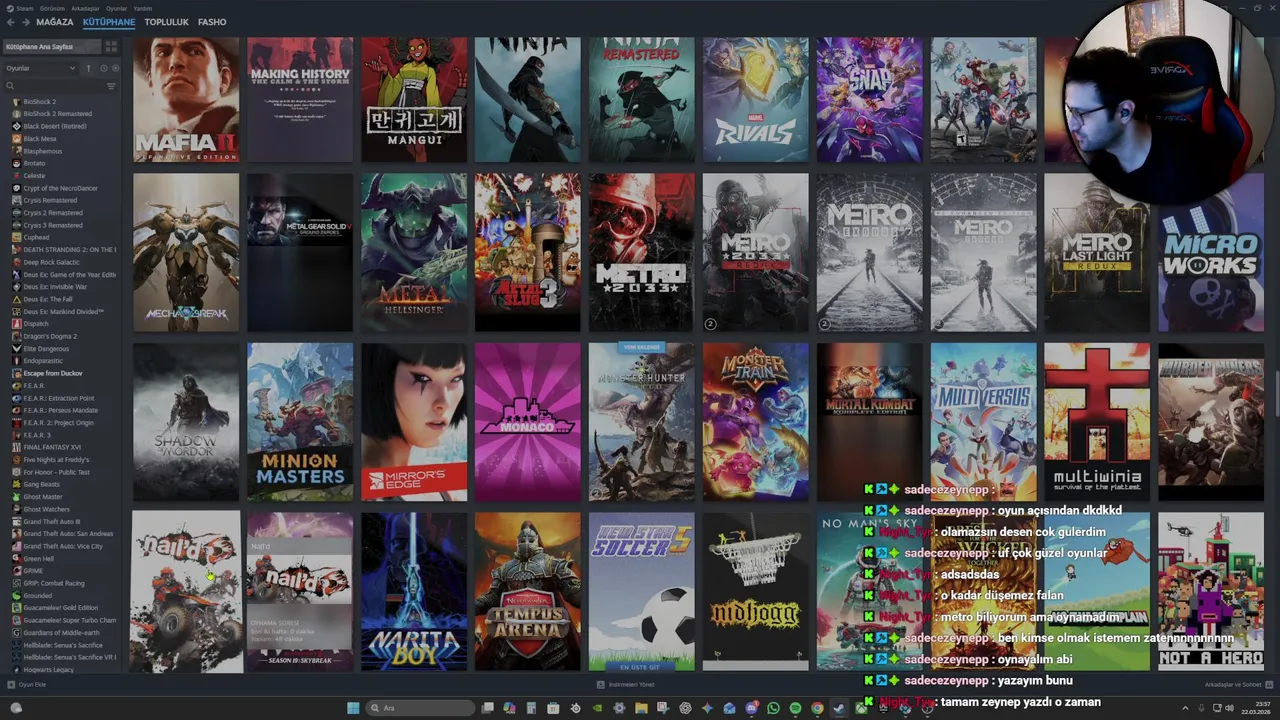The height and width of the screenshot is (720, 1280).
Task: Open the Monster Train cover
Action: 755,422
